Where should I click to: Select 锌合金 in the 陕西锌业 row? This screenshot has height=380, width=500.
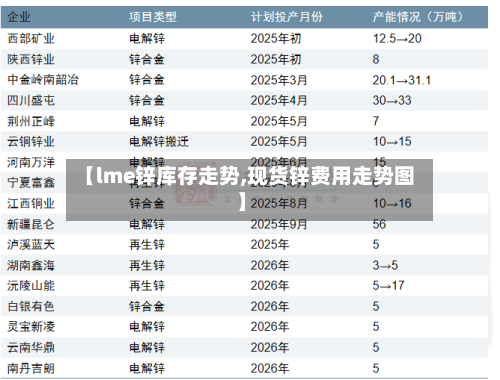[147, 59]
